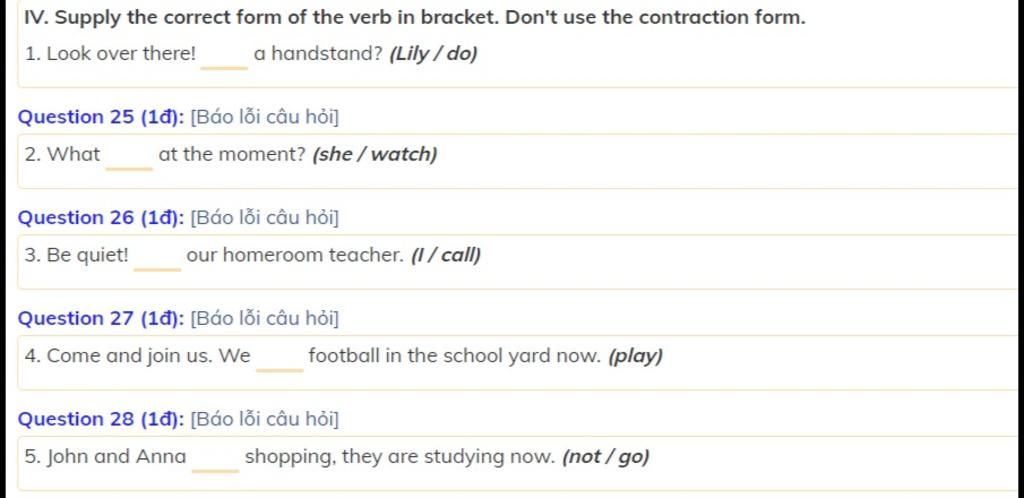The width and height of the screenshot is (1024, 498).
Task: Select the 'Question 27 (1đ):' heading
Action: (x=101, y=319)
